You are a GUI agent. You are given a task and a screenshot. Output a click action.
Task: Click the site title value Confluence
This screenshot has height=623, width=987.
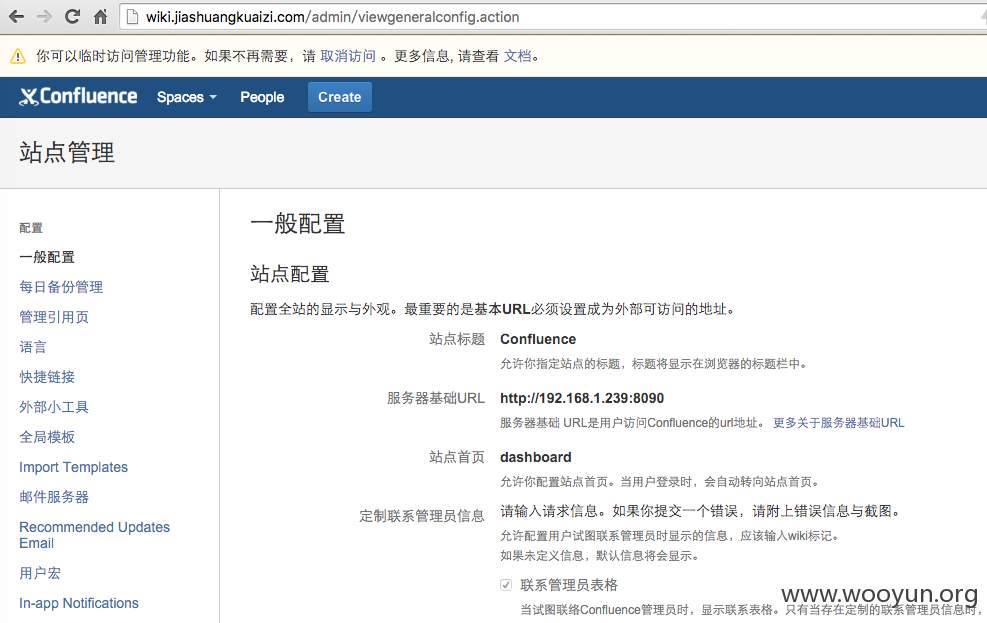538,339
